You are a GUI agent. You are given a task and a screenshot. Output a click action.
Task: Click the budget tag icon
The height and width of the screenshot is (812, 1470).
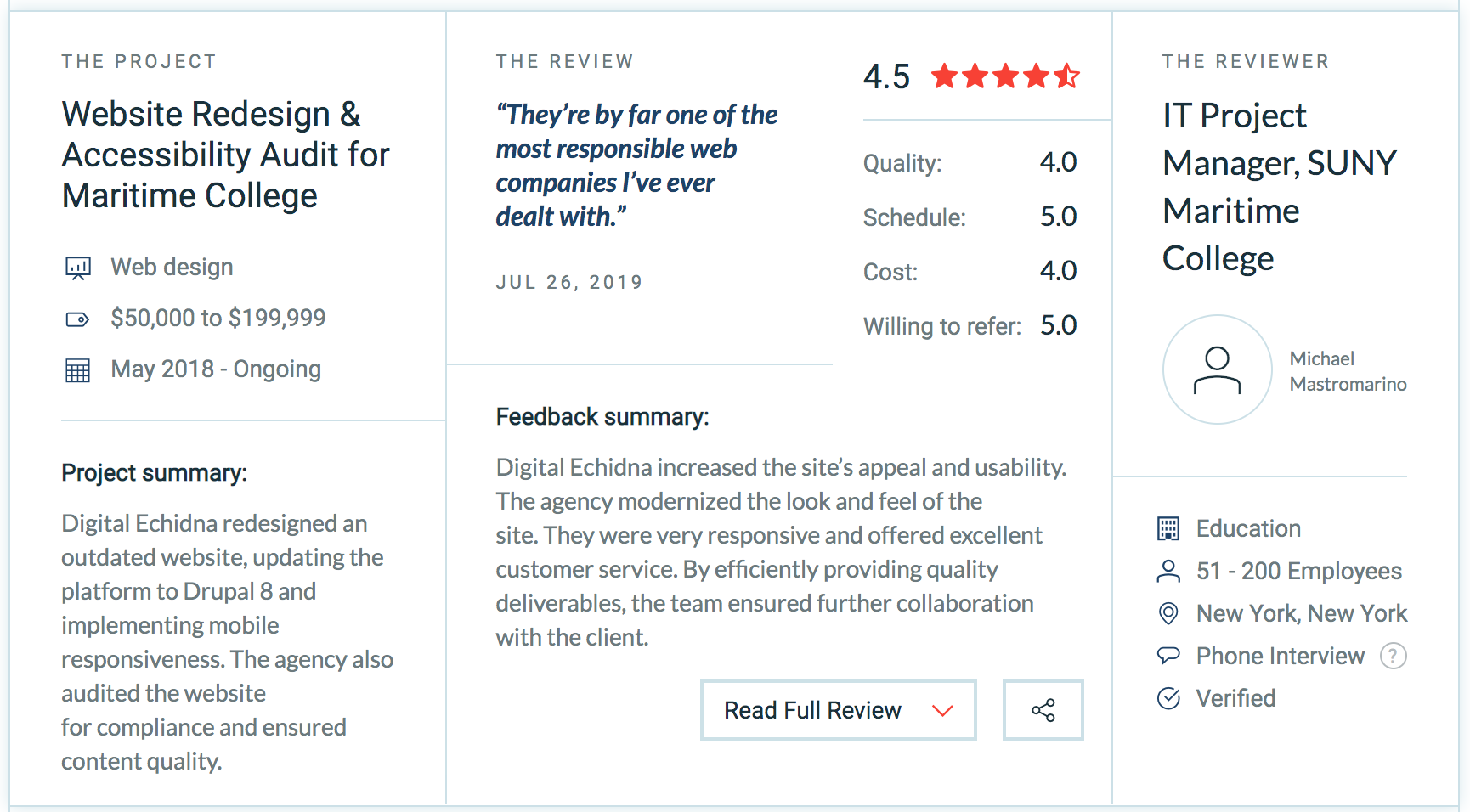(77, 319)
